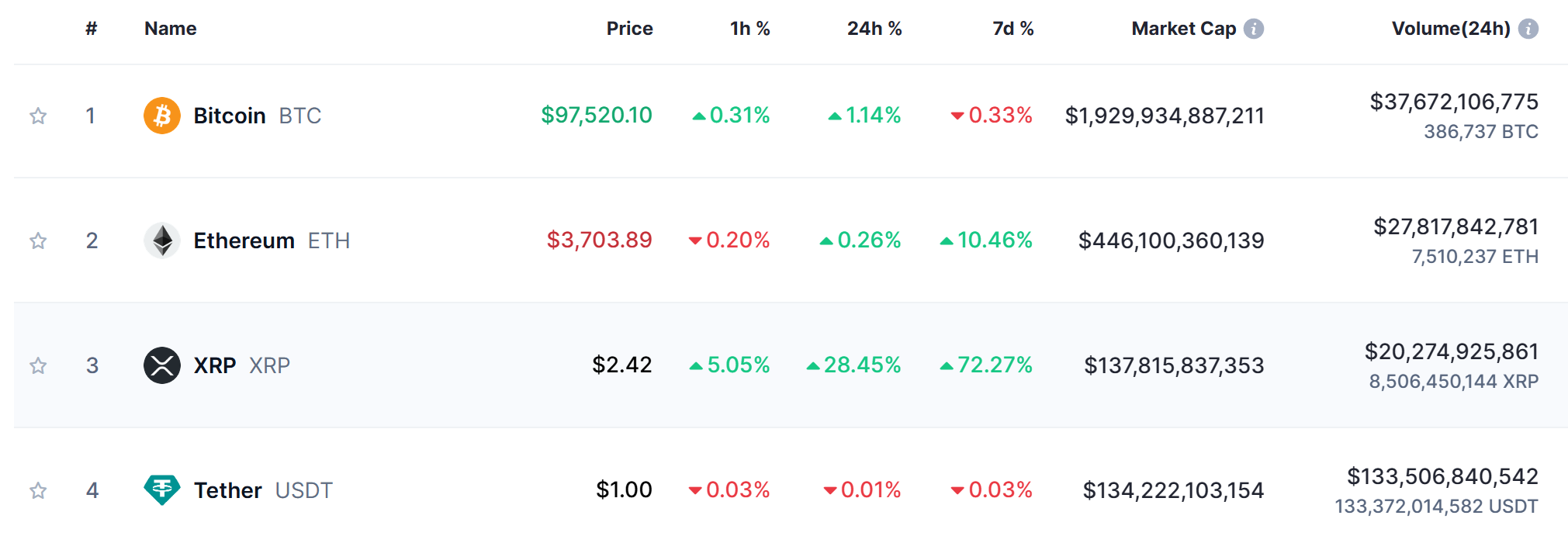
Task: Open the XRP coin details
Action: pyautogui.click(x=213, y=365)
